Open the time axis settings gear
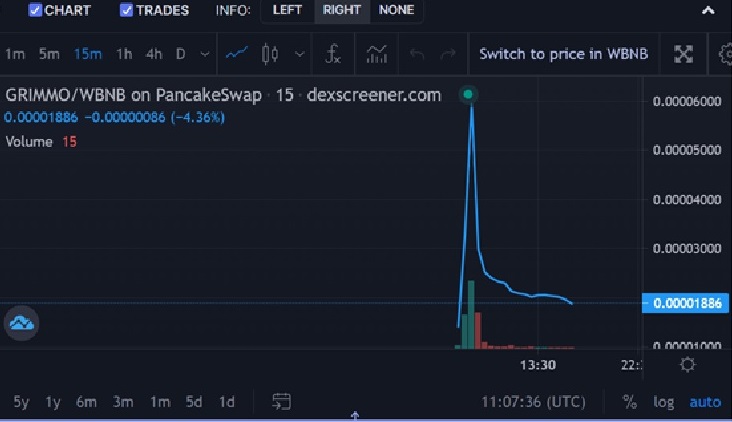 click(687, 364)
